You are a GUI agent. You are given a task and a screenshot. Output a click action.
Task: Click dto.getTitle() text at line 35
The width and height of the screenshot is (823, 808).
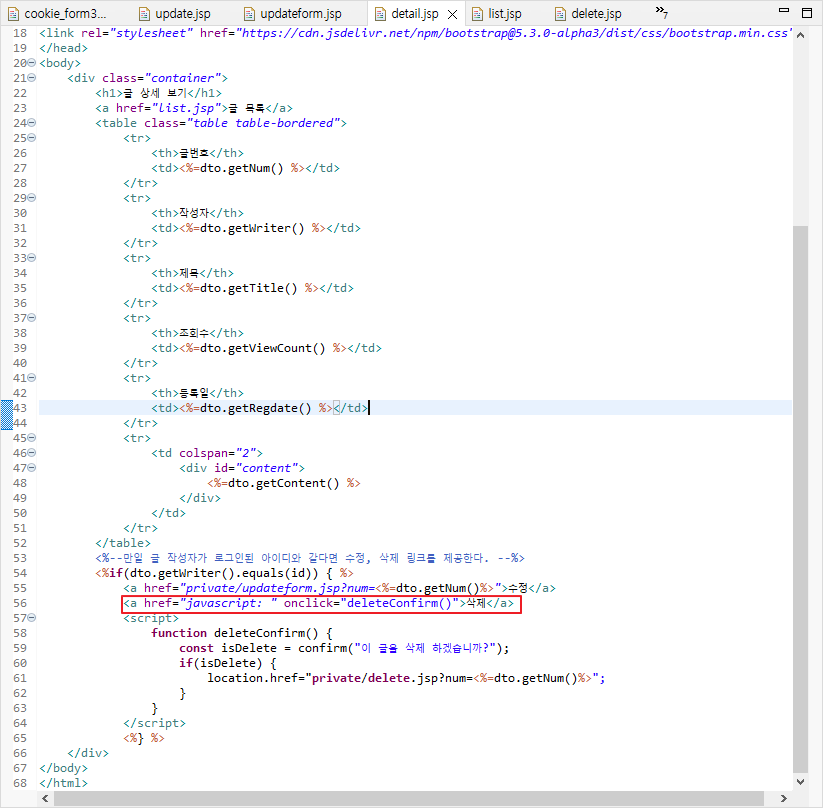pos(248,288)
